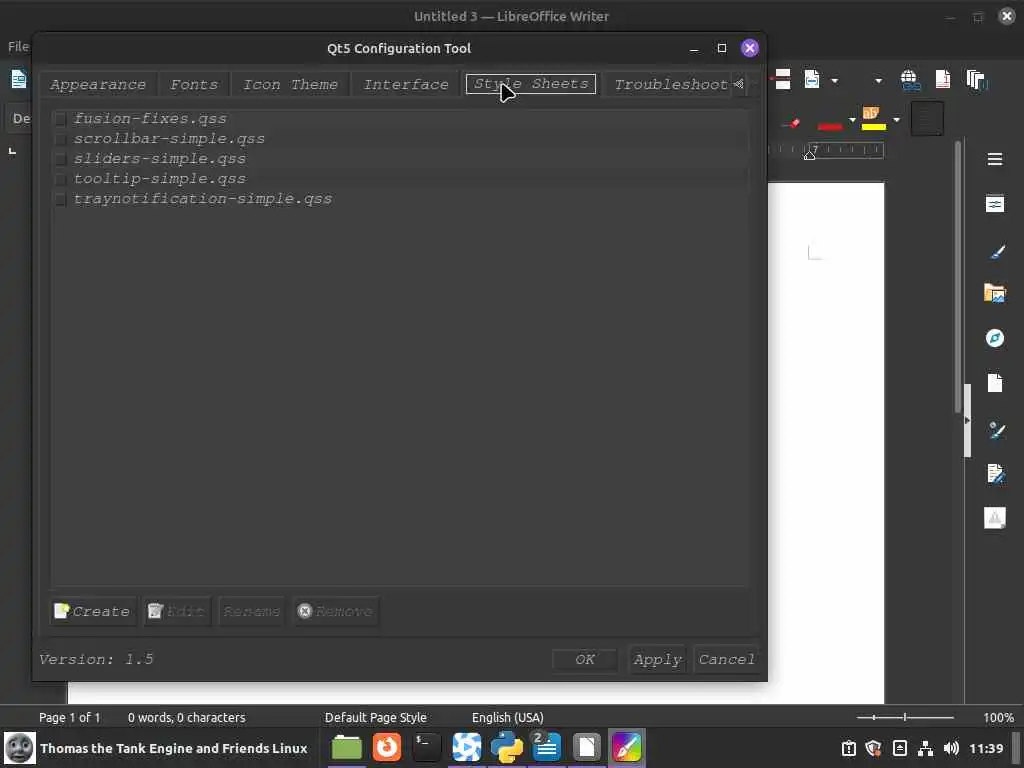Open the terminal taskbar icon
Viewport: 1024px width, 768px height.
coord(426,748)
